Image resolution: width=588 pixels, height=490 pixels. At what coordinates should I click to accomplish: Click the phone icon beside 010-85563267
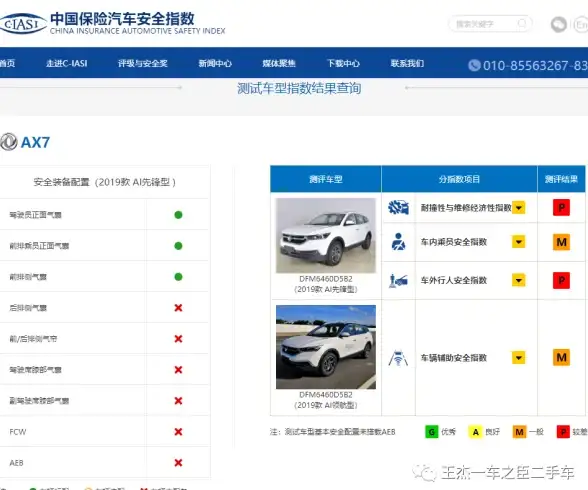474,65
